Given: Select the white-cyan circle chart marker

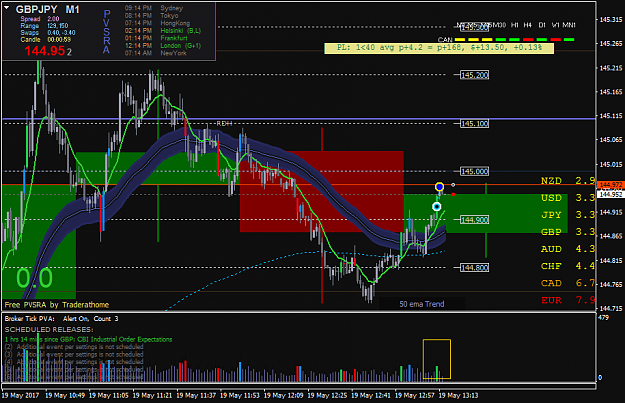Looking at the screenshot, I should pos(436,206).
